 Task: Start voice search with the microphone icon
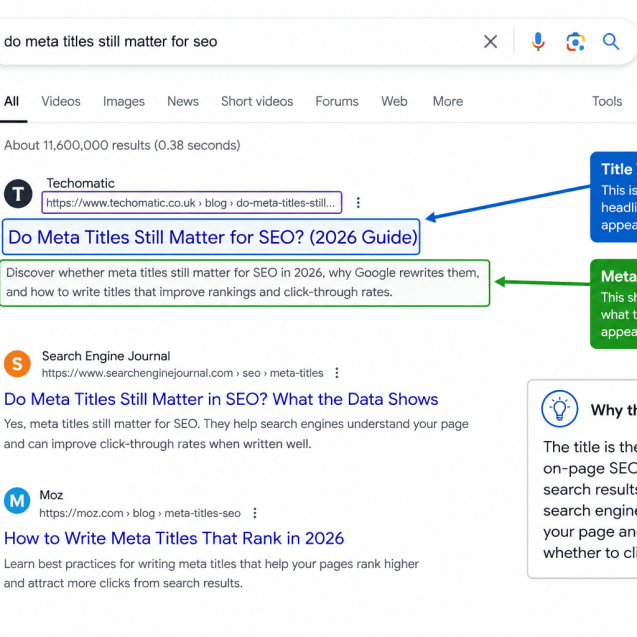coord(538,41)
